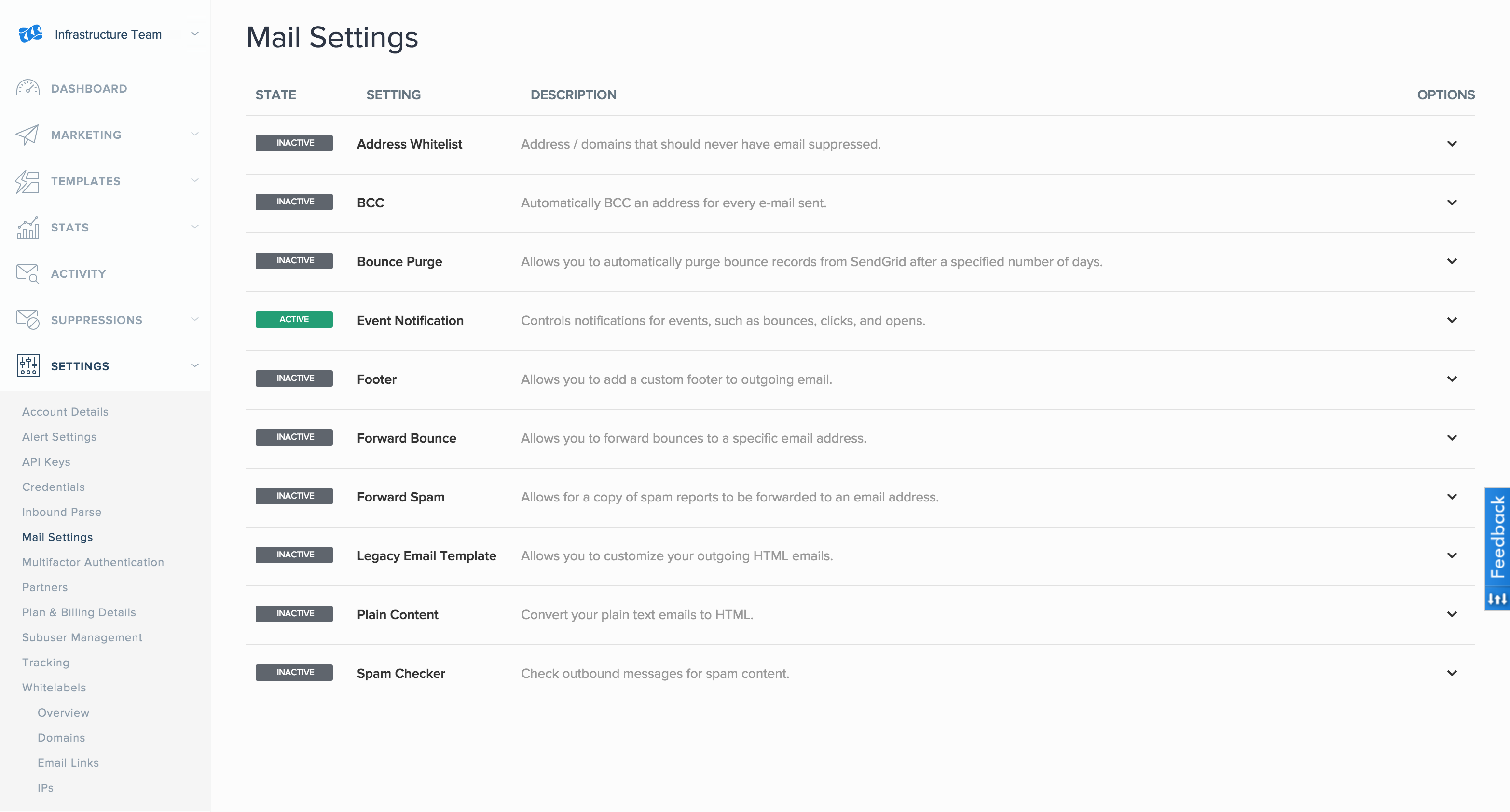Click the Infrastructure Team logo icon
The width and height of the screenshot is (1510, 812).
(x=29, y=33)
